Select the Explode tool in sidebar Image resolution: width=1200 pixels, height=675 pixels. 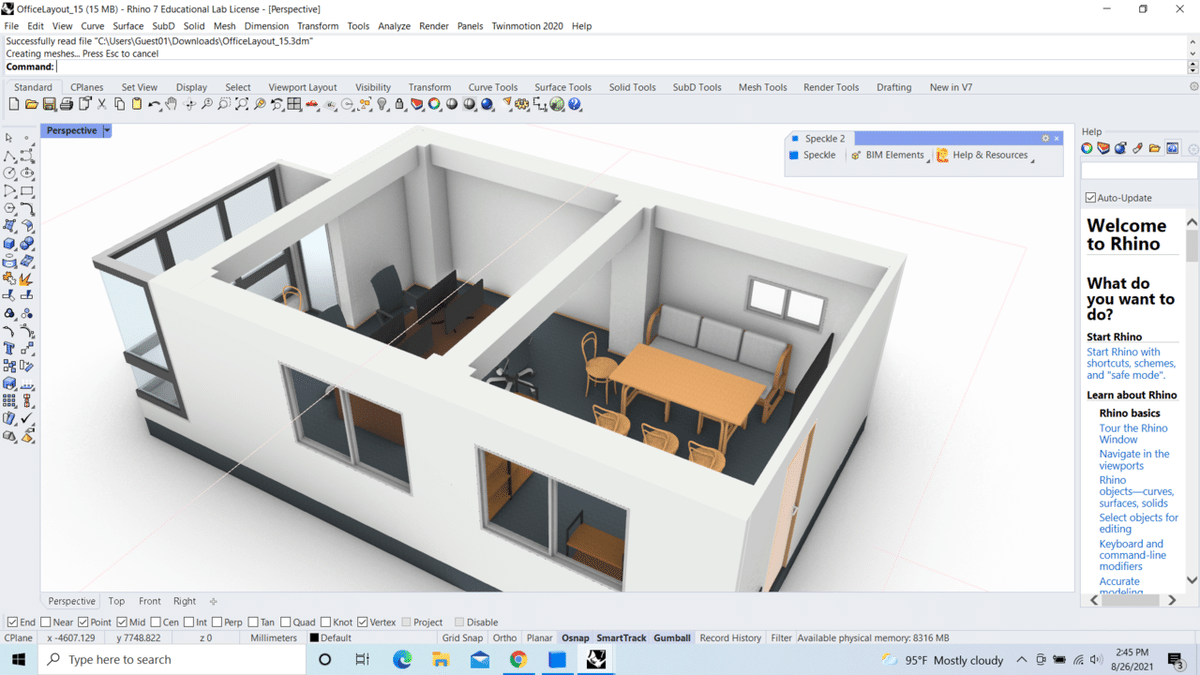[27, 278]
